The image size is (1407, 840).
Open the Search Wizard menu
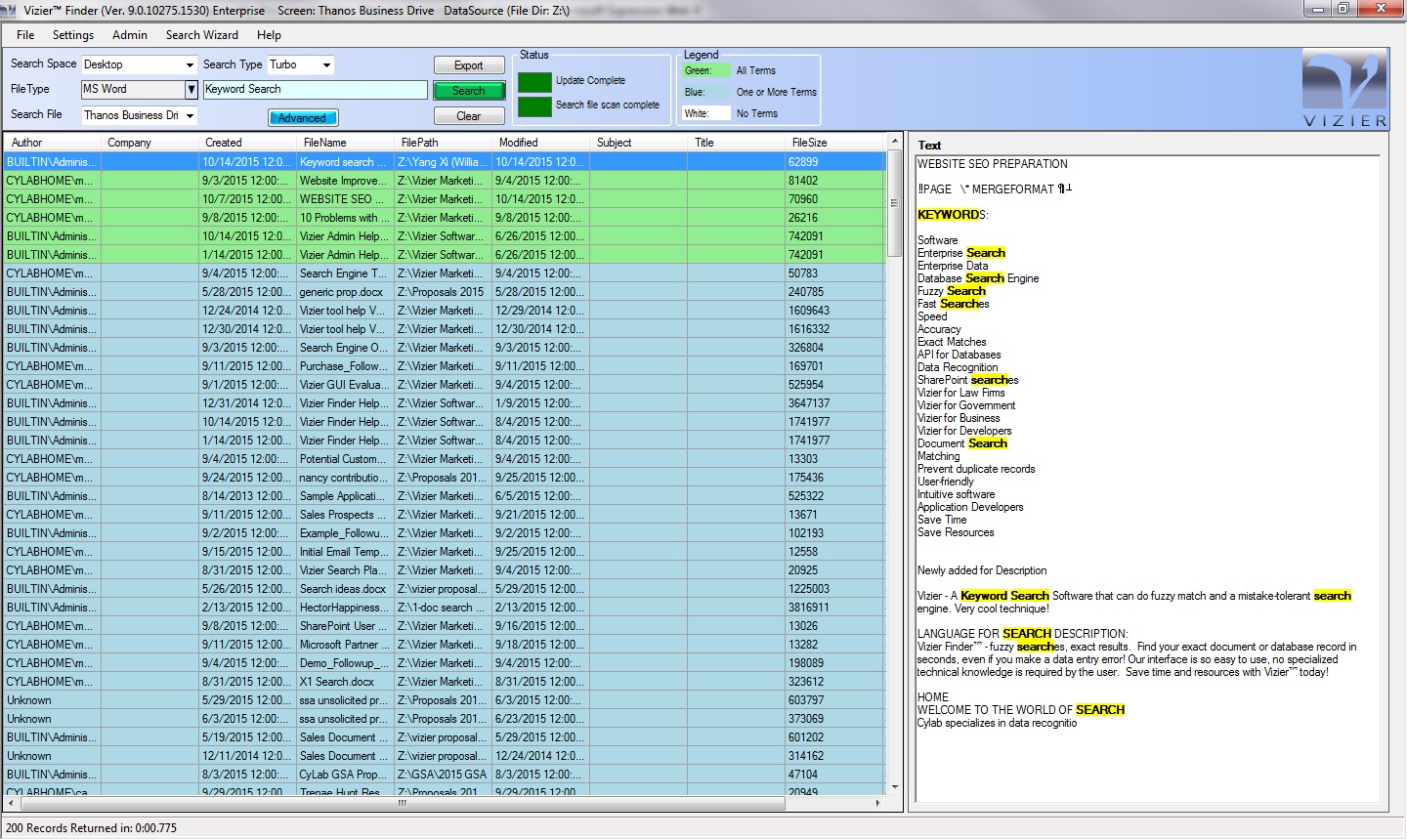(202, 35)
